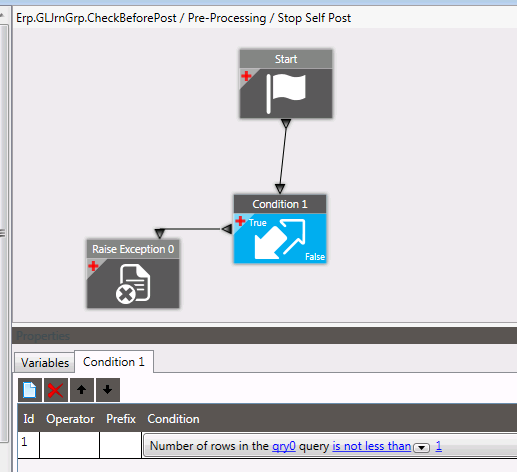Screen dimensions: 517x472
Task: Delete the condition with red X button
Action: [x=56, y=390]
